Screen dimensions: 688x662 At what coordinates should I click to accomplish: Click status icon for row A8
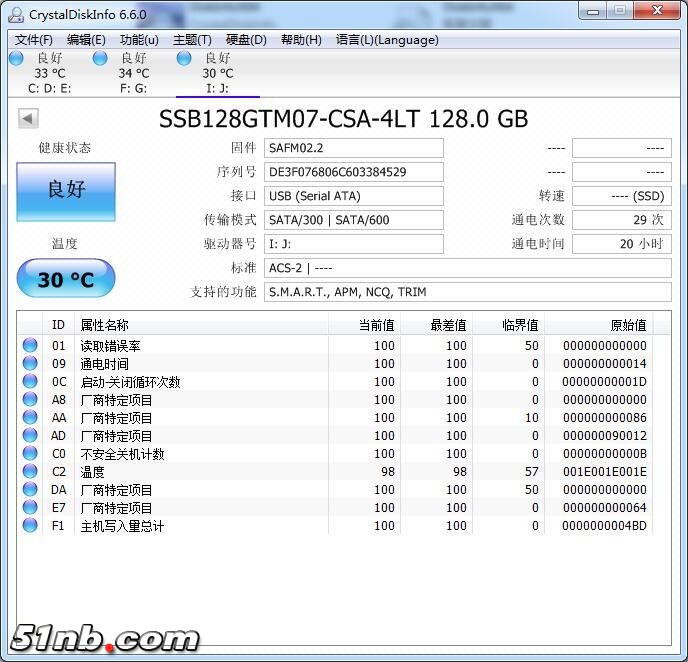30,399
